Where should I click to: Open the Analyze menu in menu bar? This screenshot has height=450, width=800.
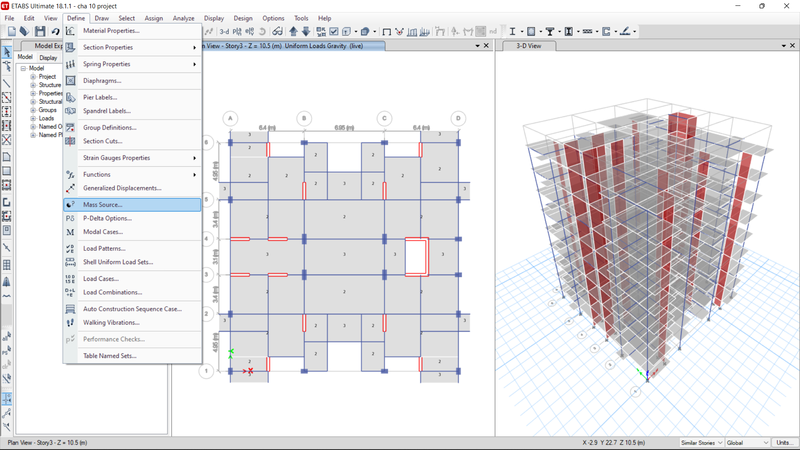pyautogui.click(x=183, y=18)
